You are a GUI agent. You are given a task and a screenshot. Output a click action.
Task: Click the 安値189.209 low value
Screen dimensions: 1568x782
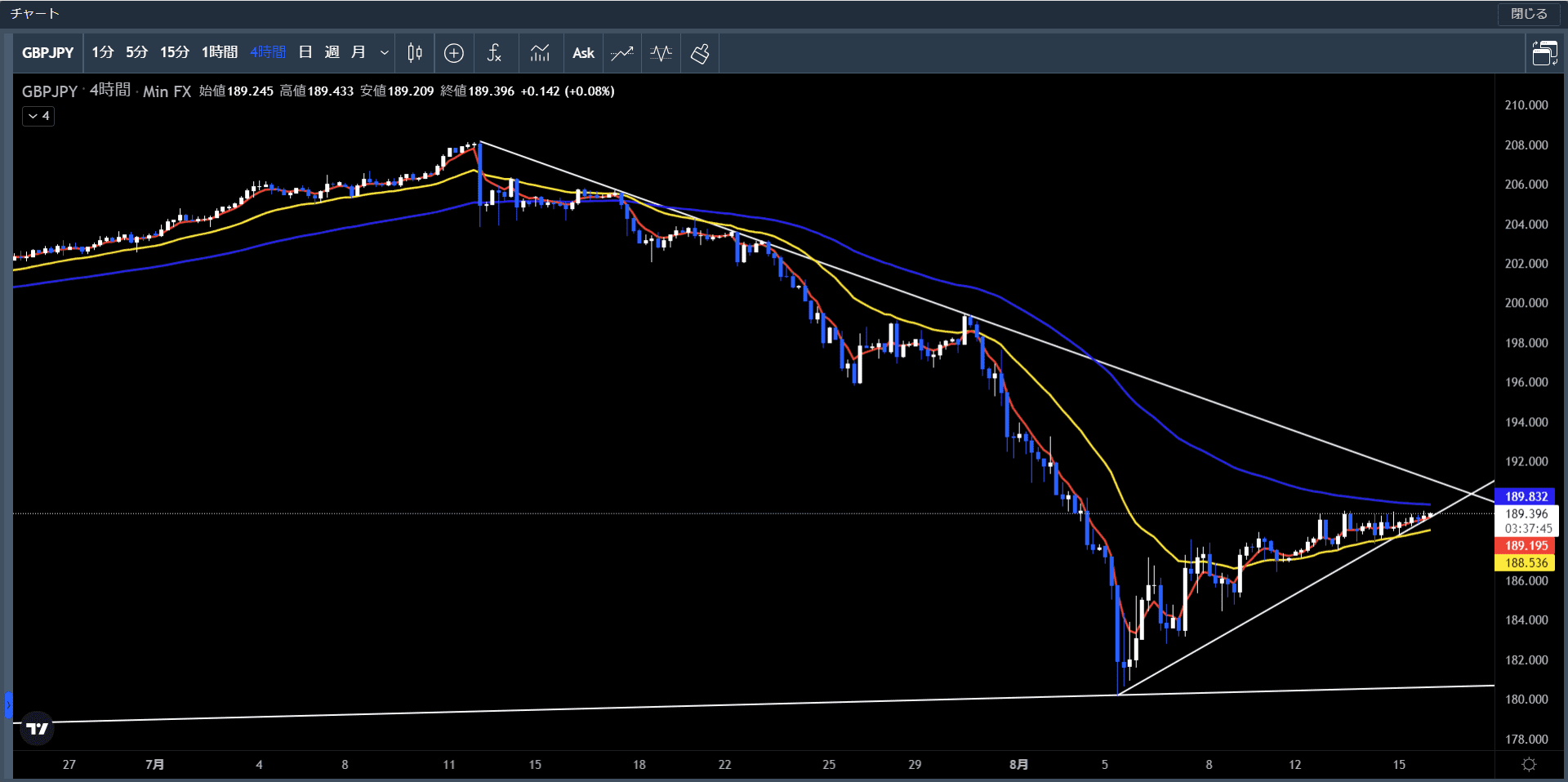[397, 91]
